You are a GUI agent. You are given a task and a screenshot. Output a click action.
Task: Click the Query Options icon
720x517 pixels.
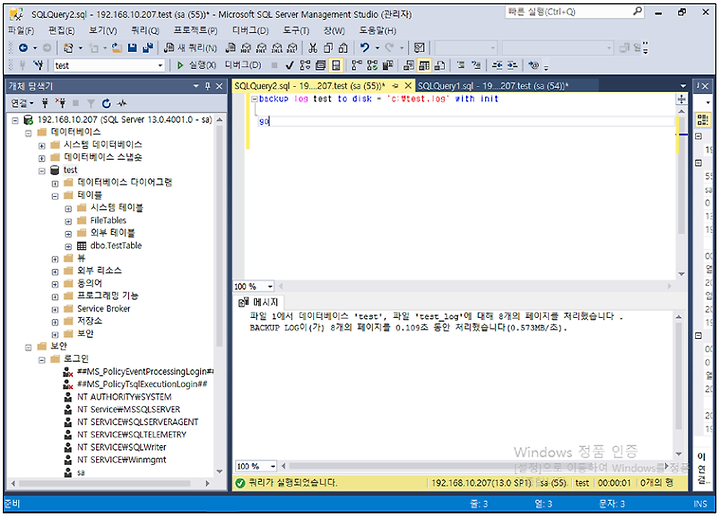pos(321,66)
